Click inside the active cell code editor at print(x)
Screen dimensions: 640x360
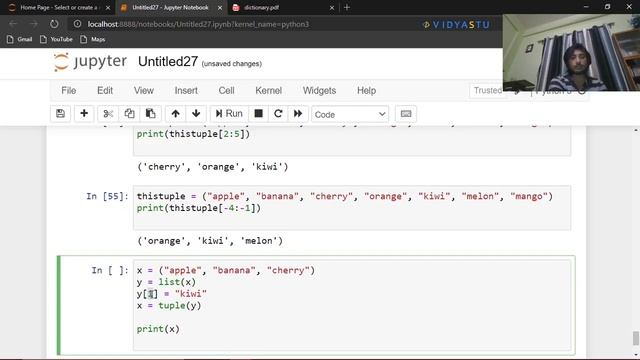(x=158, y=329)
